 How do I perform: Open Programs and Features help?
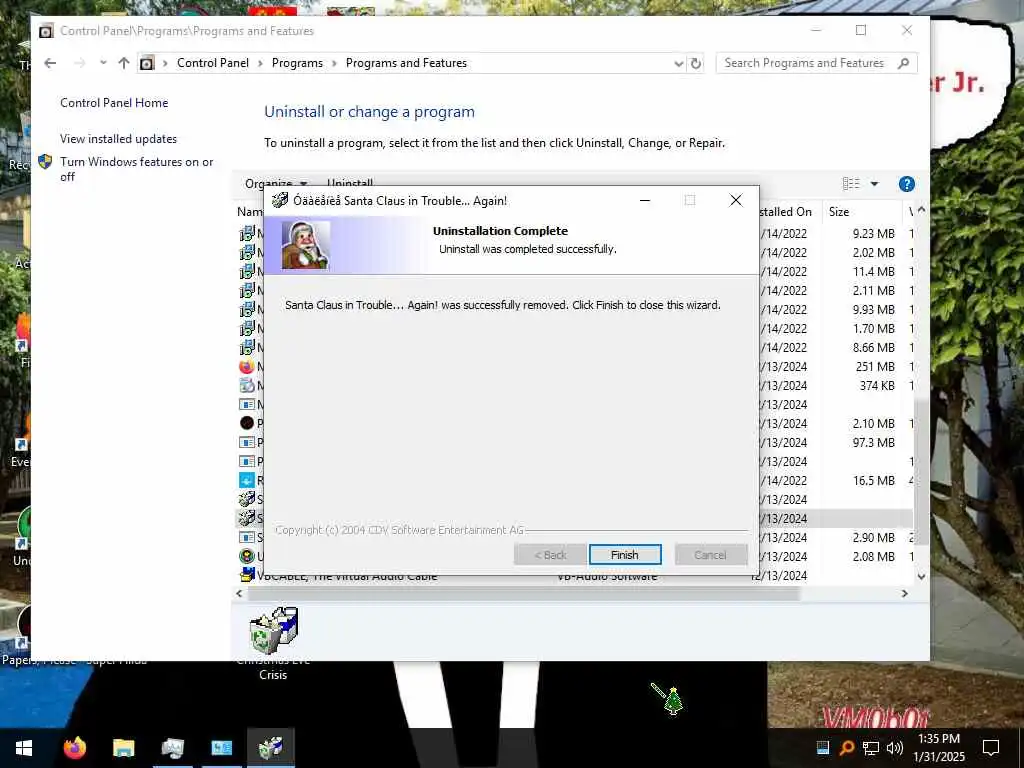click(906, 184)
